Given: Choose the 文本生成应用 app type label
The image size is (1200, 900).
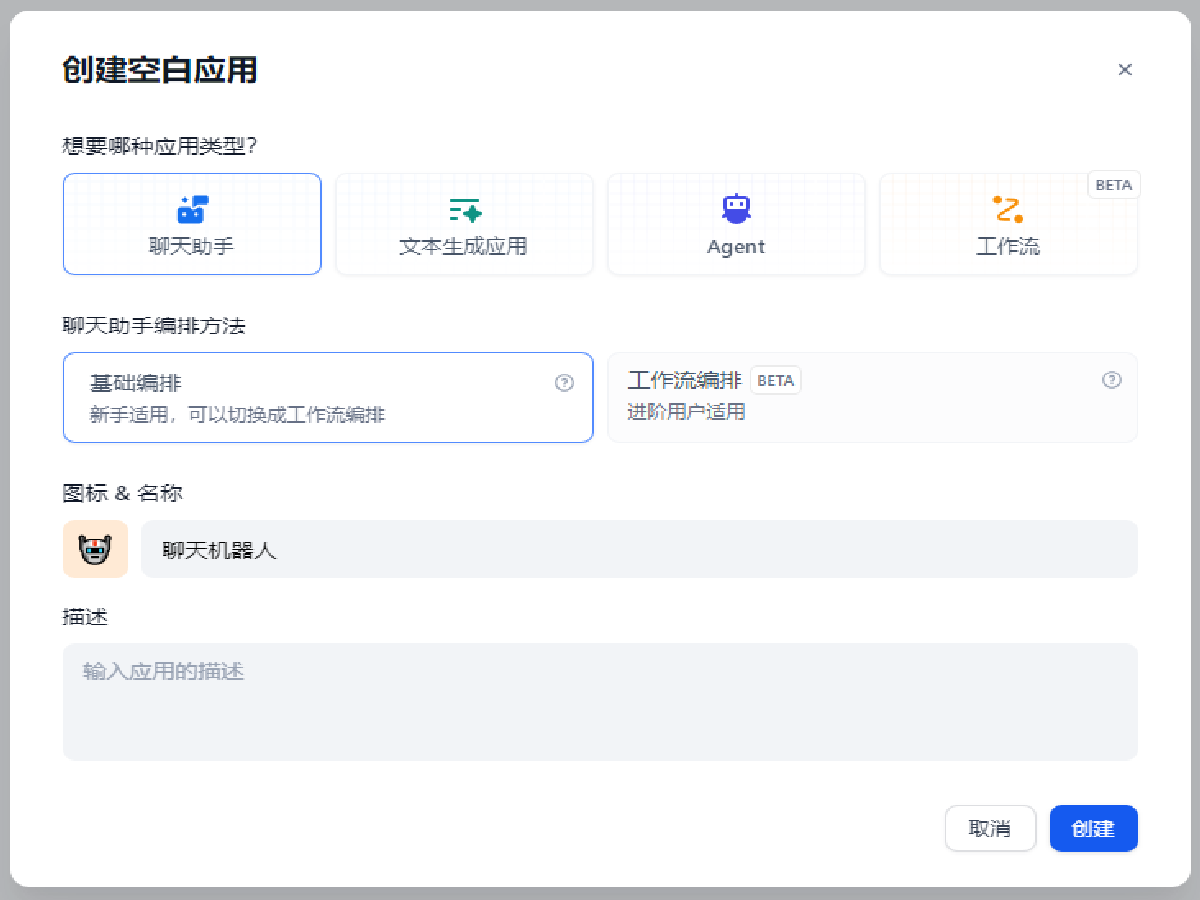Looking at the screenshot, I should [x=463, y=247].
